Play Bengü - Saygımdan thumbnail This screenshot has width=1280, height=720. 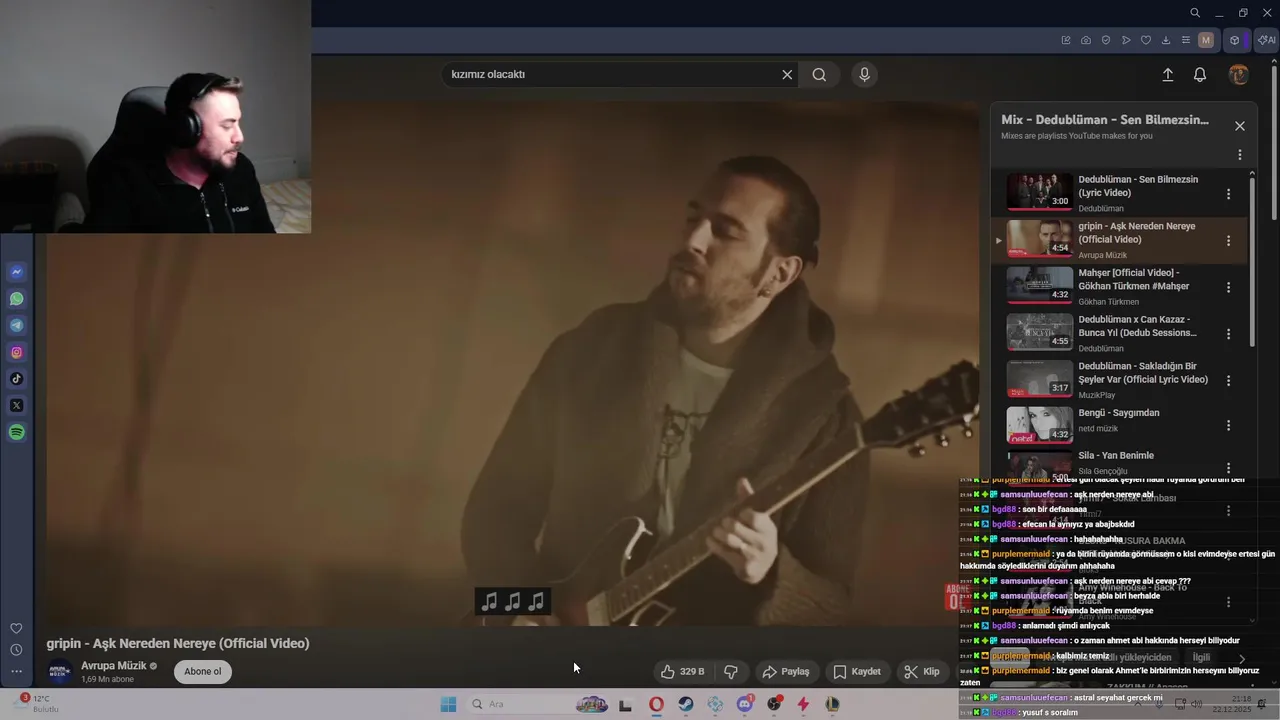click(x=1039, y=424)
